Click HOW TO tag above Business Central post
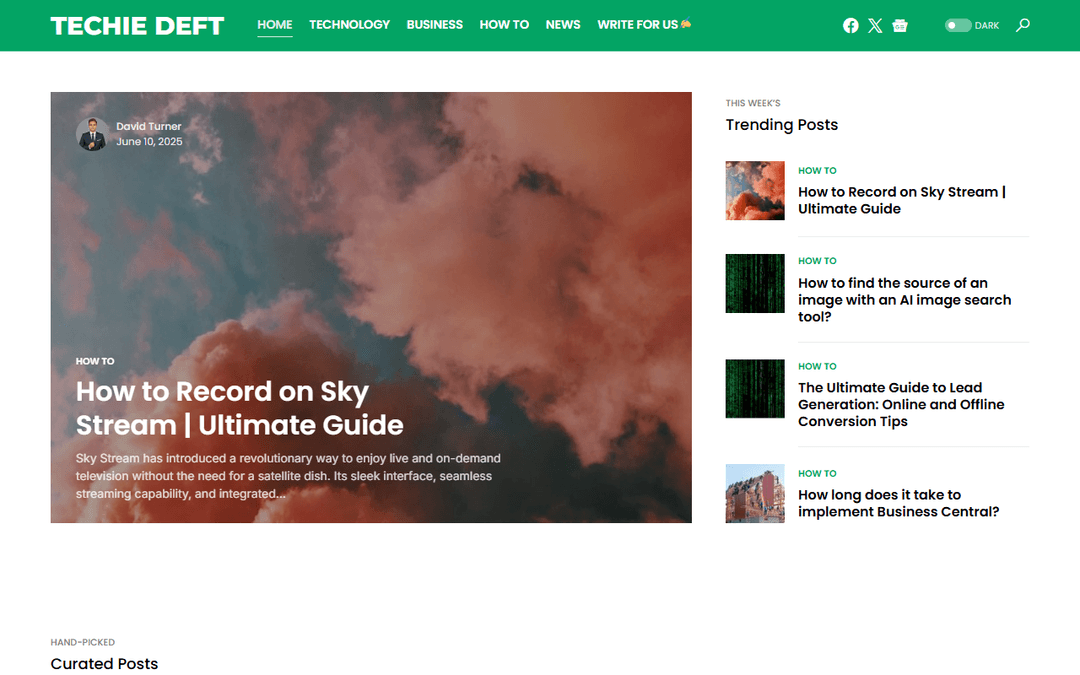 (x=818, y=473)
